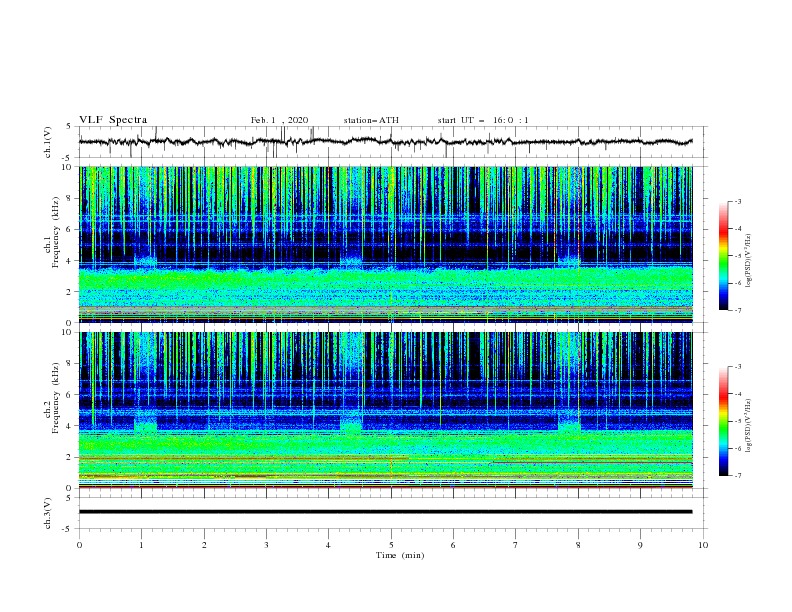Click the ch.1 "Frequency (kHz)" axis label

[56, 232]
